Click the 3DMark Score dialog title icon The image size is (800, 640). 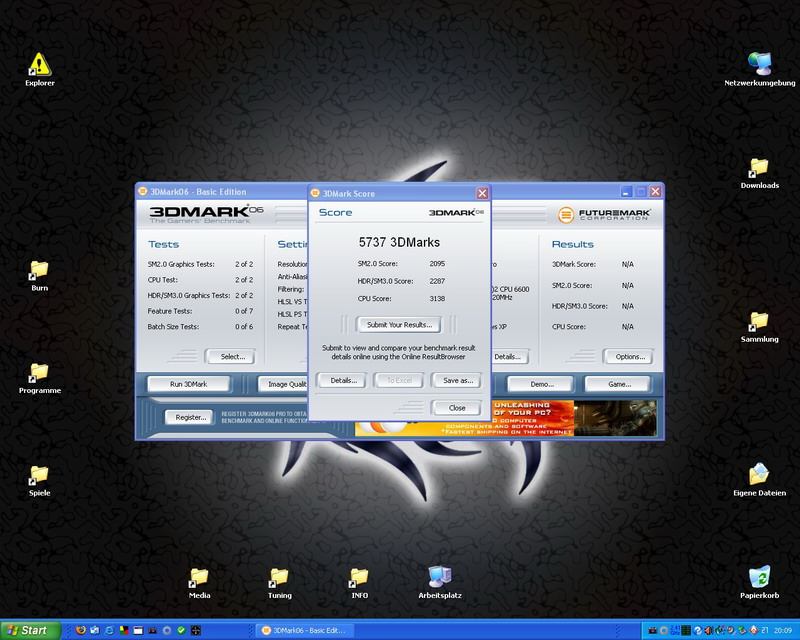[315, 193]
